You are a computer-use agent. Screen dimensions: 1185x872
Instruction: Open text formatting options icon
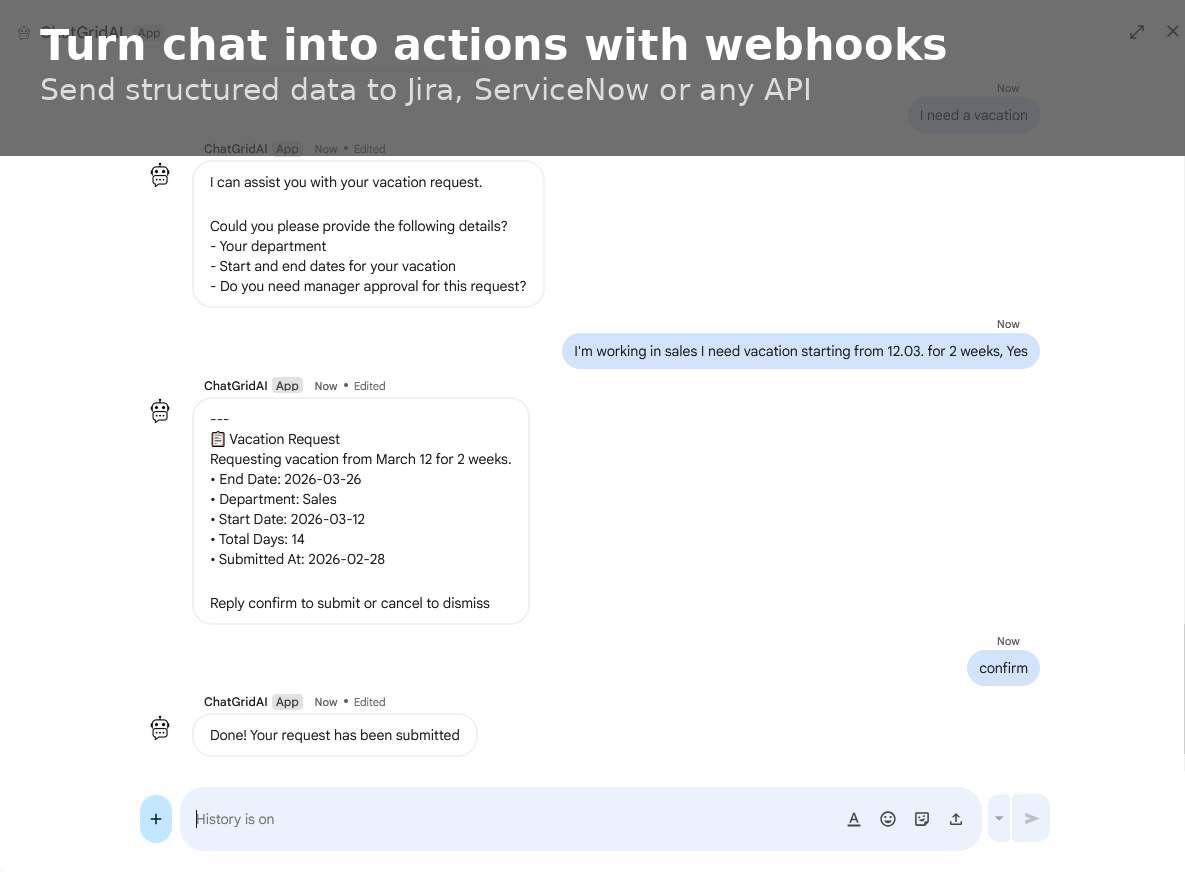point(854,819)
